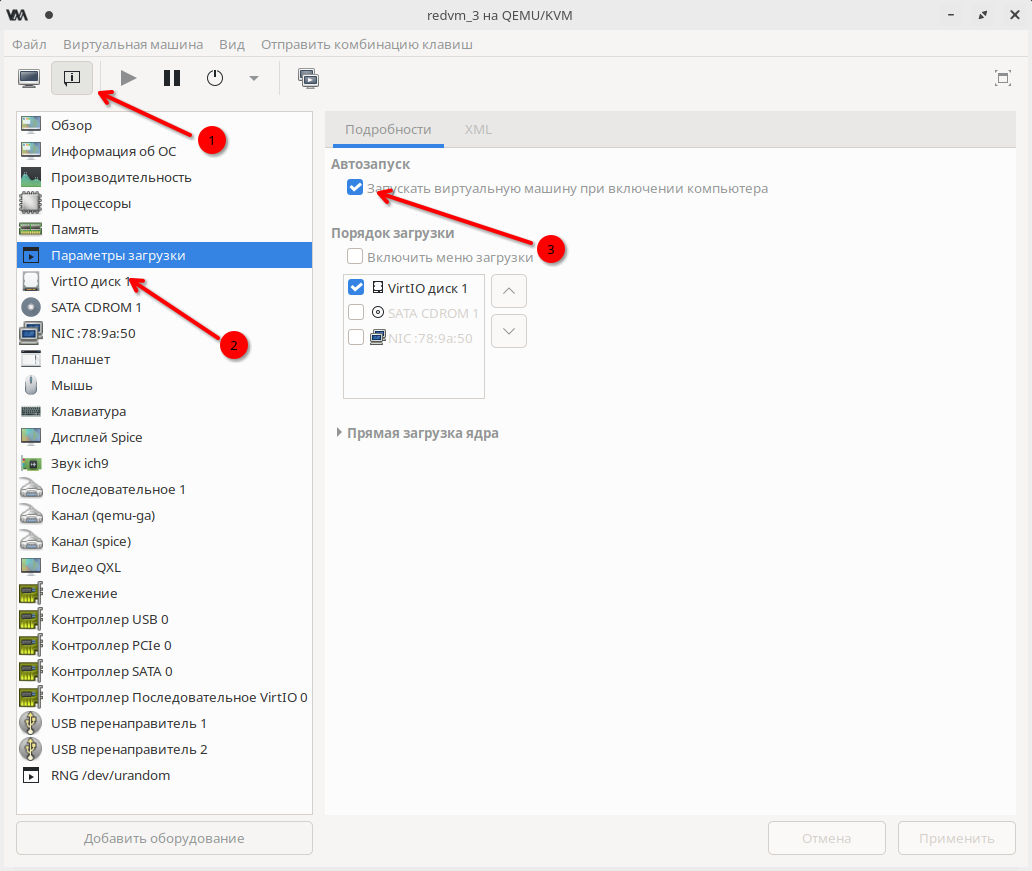
Task: Open the shutdown options dropdown arrow
Action: click(253, 78)
